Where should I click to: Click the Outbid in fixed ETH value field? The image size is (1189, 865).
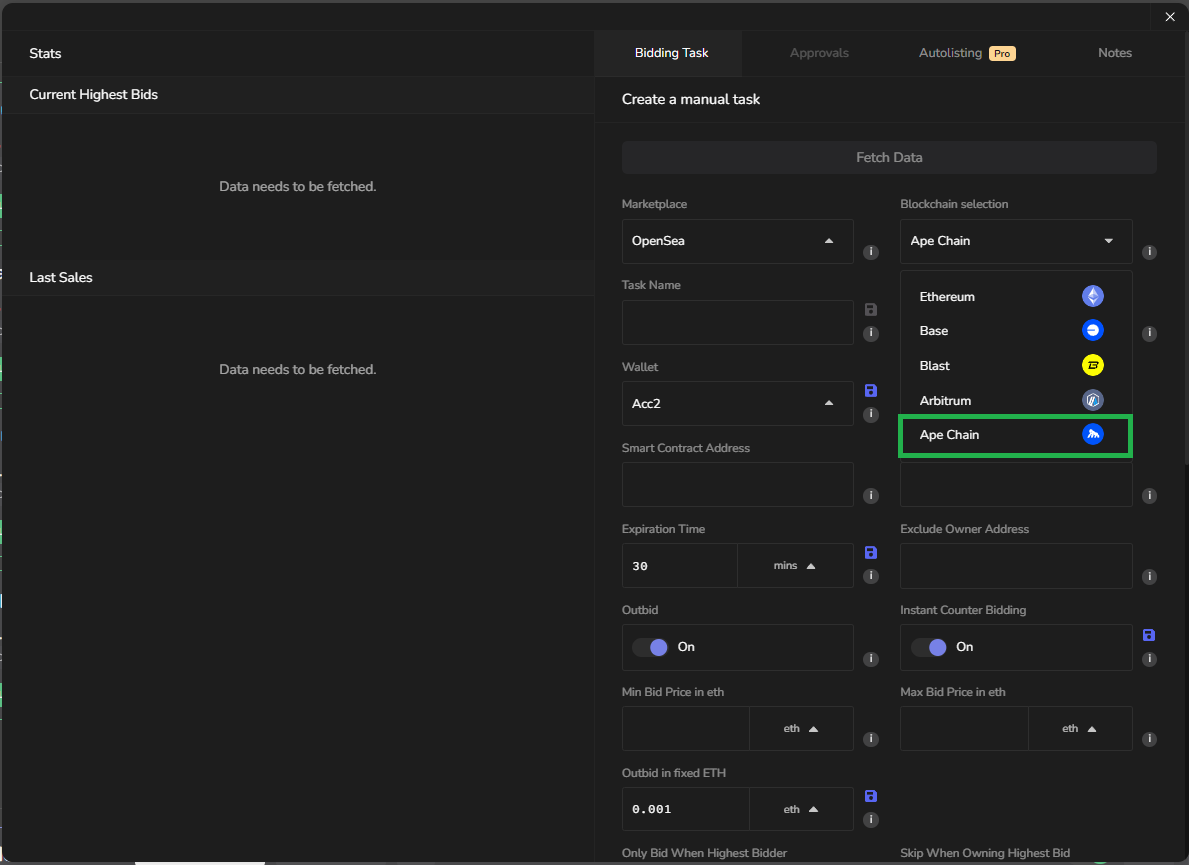pos(685,809)
